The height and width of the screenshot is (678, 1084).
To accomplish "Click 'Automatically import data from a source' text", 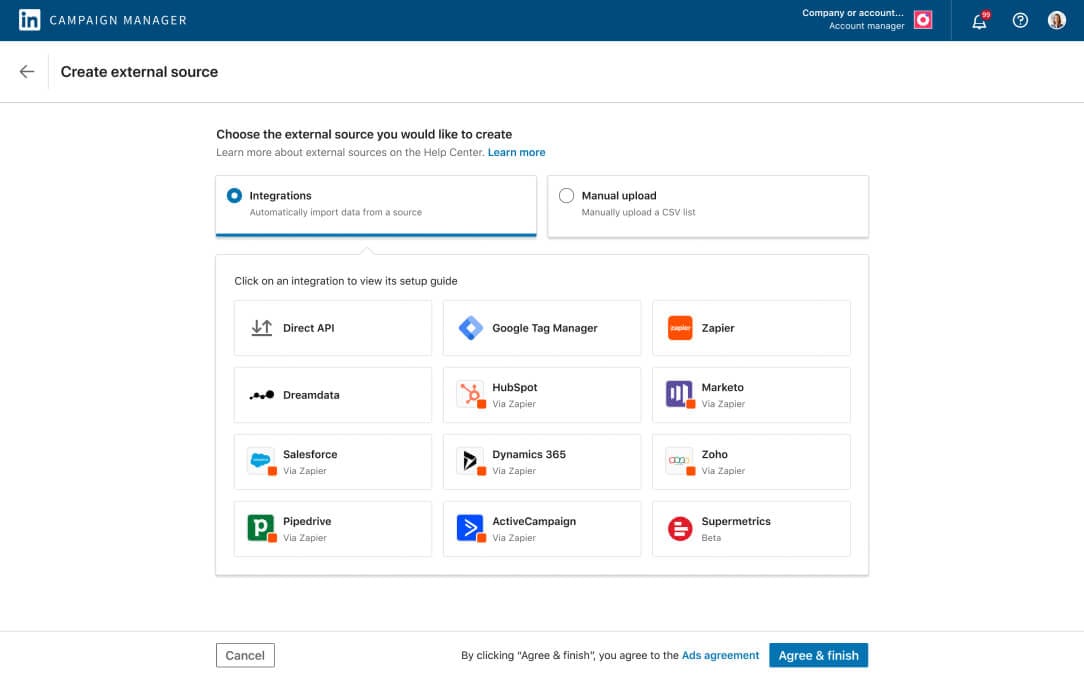I will (335, 213).
